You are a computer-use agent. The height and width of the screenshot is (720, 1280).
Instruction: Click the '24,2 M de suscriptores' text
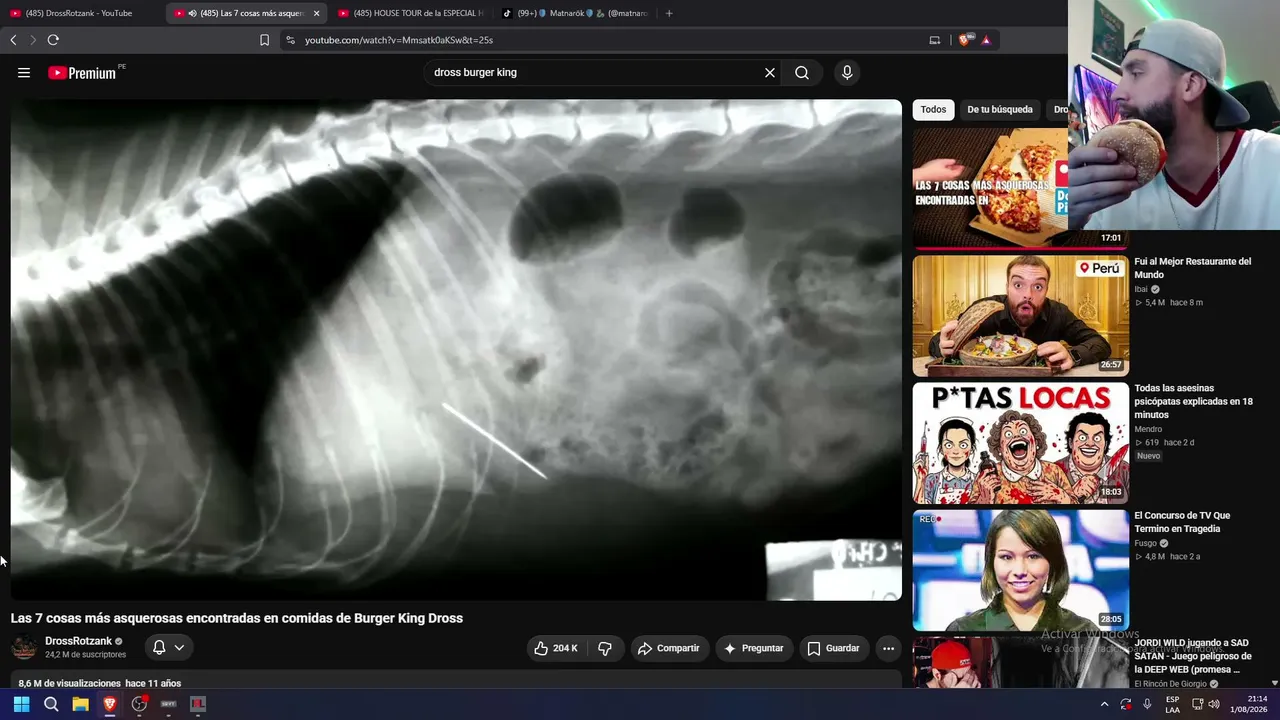pyautogui.click(x=85, y=655)
